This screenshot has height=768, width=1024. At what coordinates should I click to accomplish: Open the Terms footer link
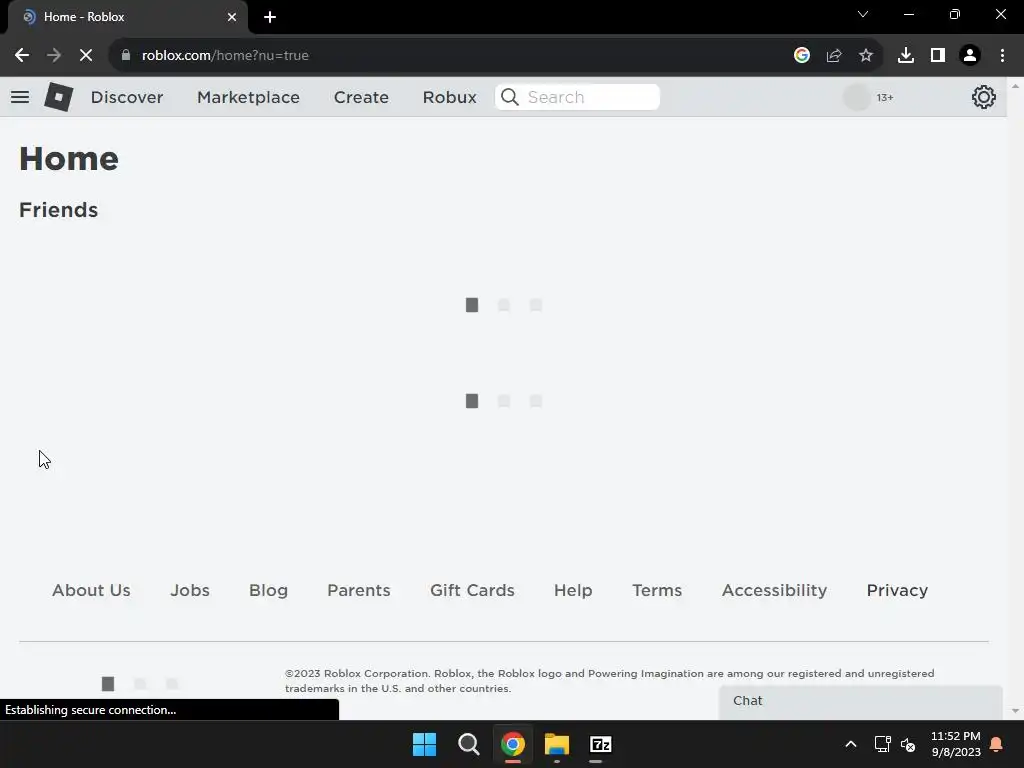(657, 590)
